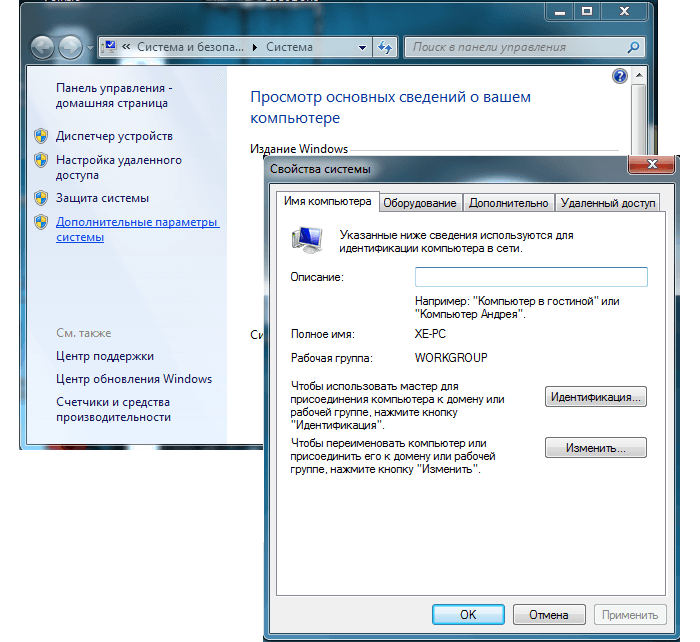The image size is (700, 642).
Task: Click the «См. также» heading in the sidebar
Action: click(83, 333)
